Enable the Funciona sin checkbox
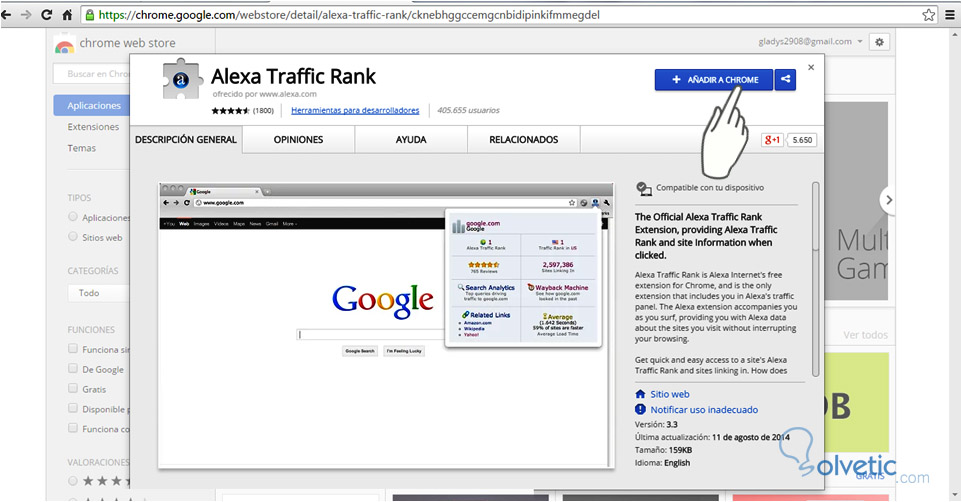The image size is (962, 502). click(x=73, y=349)
